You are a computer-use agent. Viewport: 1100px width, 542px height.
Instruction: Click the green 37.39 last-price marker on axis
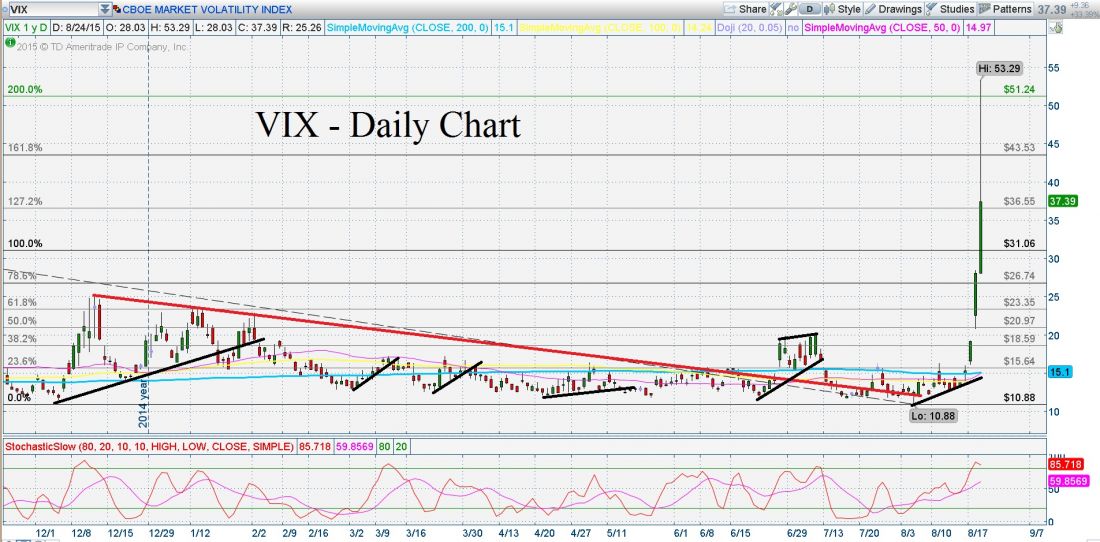1061,200
